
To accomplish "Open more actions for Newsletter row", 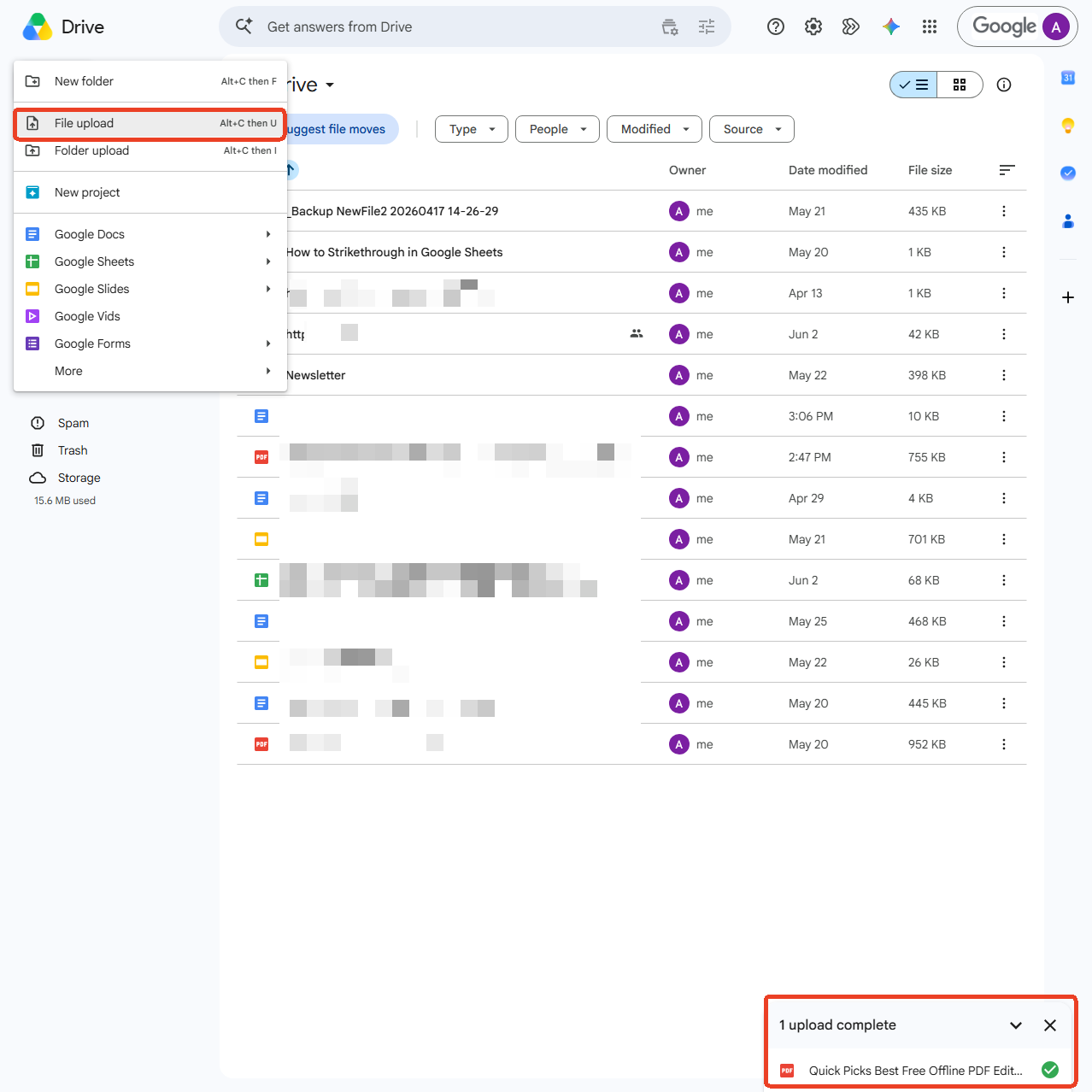I will (x=1004, y=375).
